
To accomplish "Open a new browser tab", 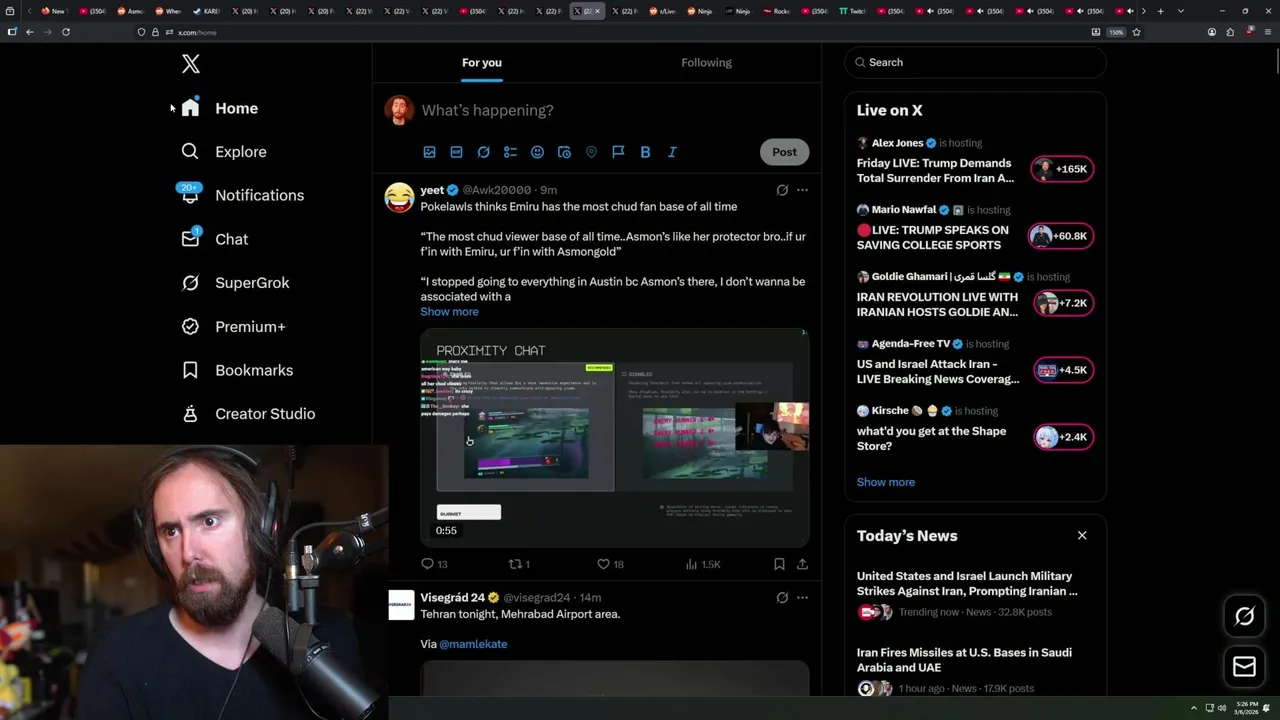I will pyautogui.click(x=1160, y=11).
